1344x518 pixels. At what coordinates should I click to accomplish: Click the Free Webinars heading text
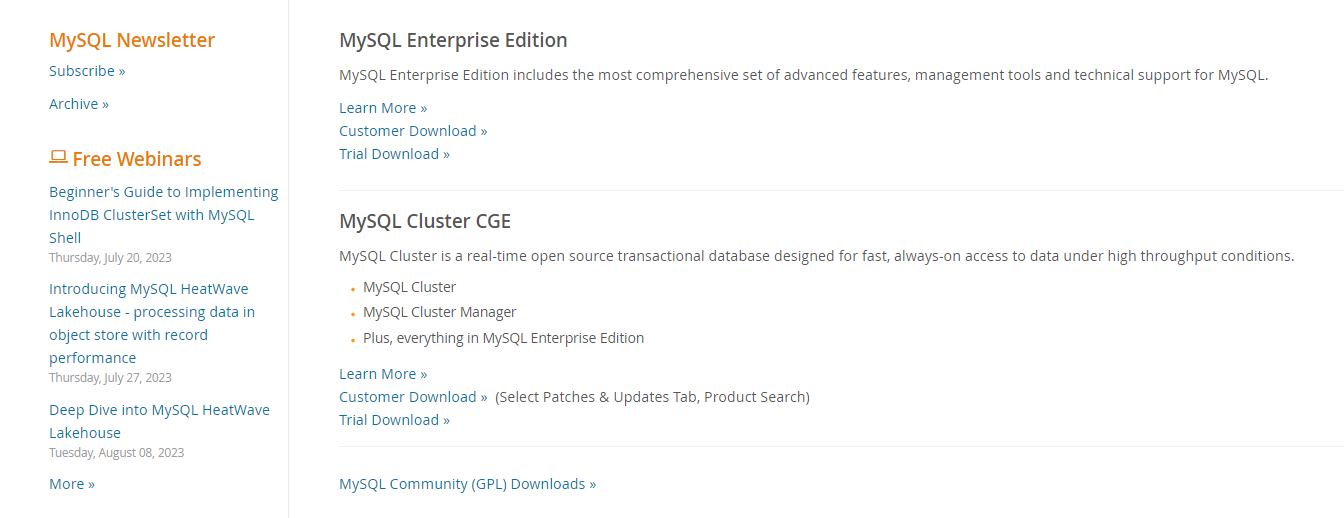pos(137,159)
